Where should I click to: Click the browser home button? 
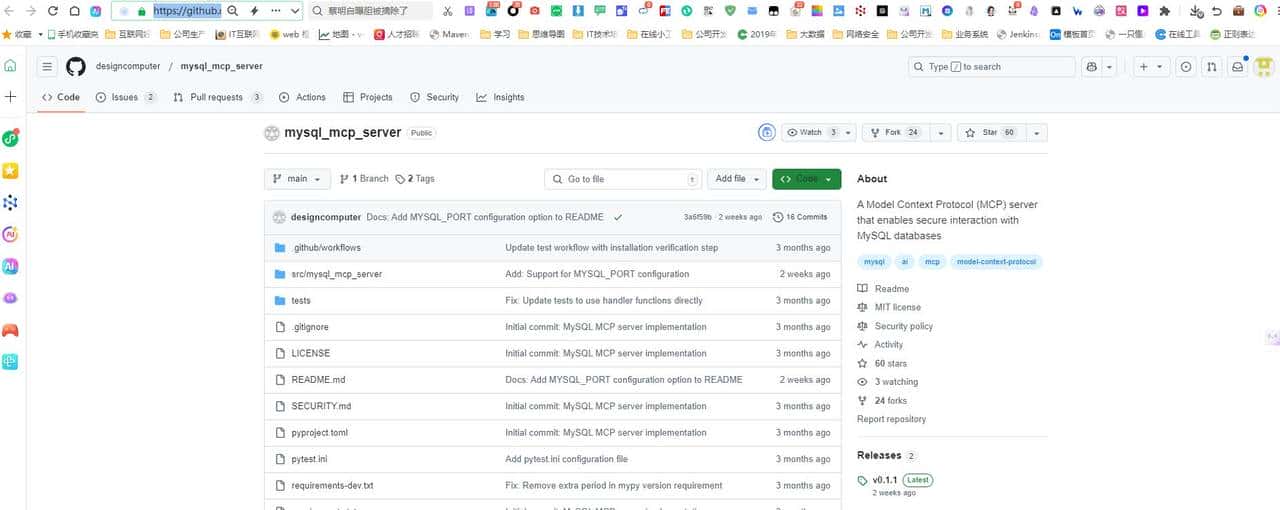coord(74,11)
